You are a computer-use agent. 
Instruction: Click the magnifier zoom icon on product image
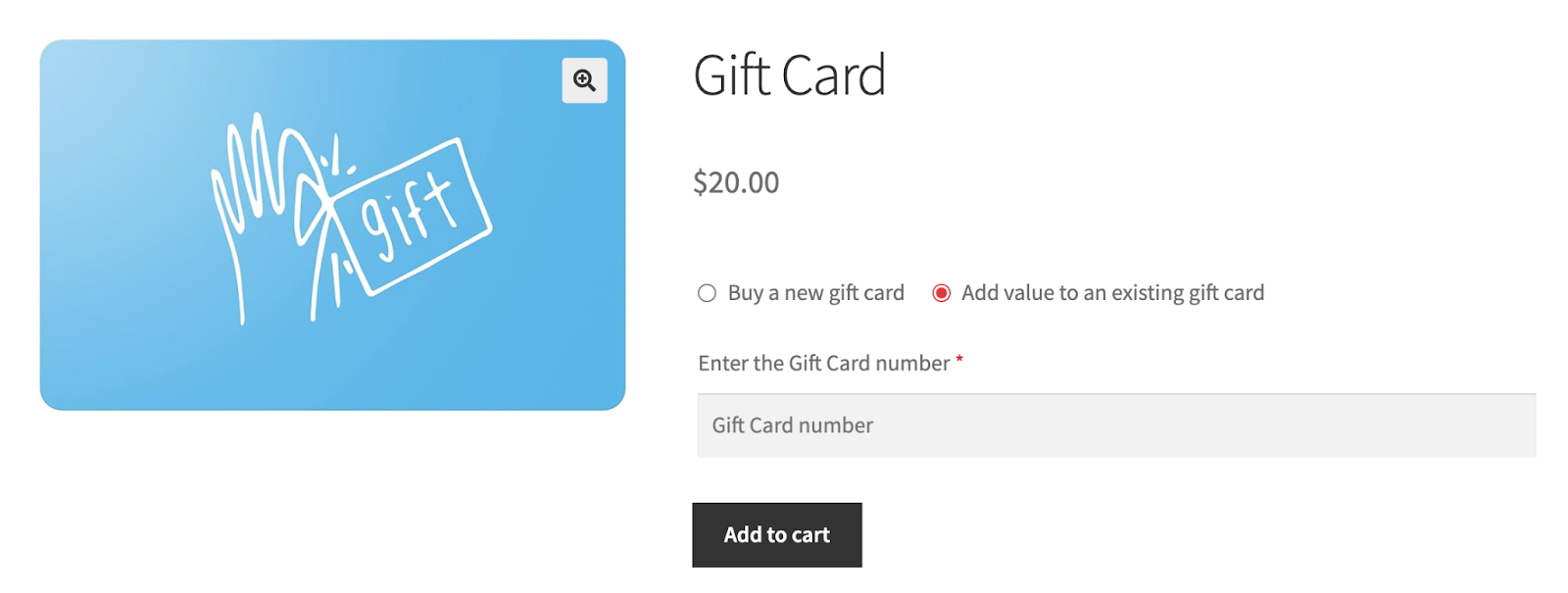click(x=584, y=80)
